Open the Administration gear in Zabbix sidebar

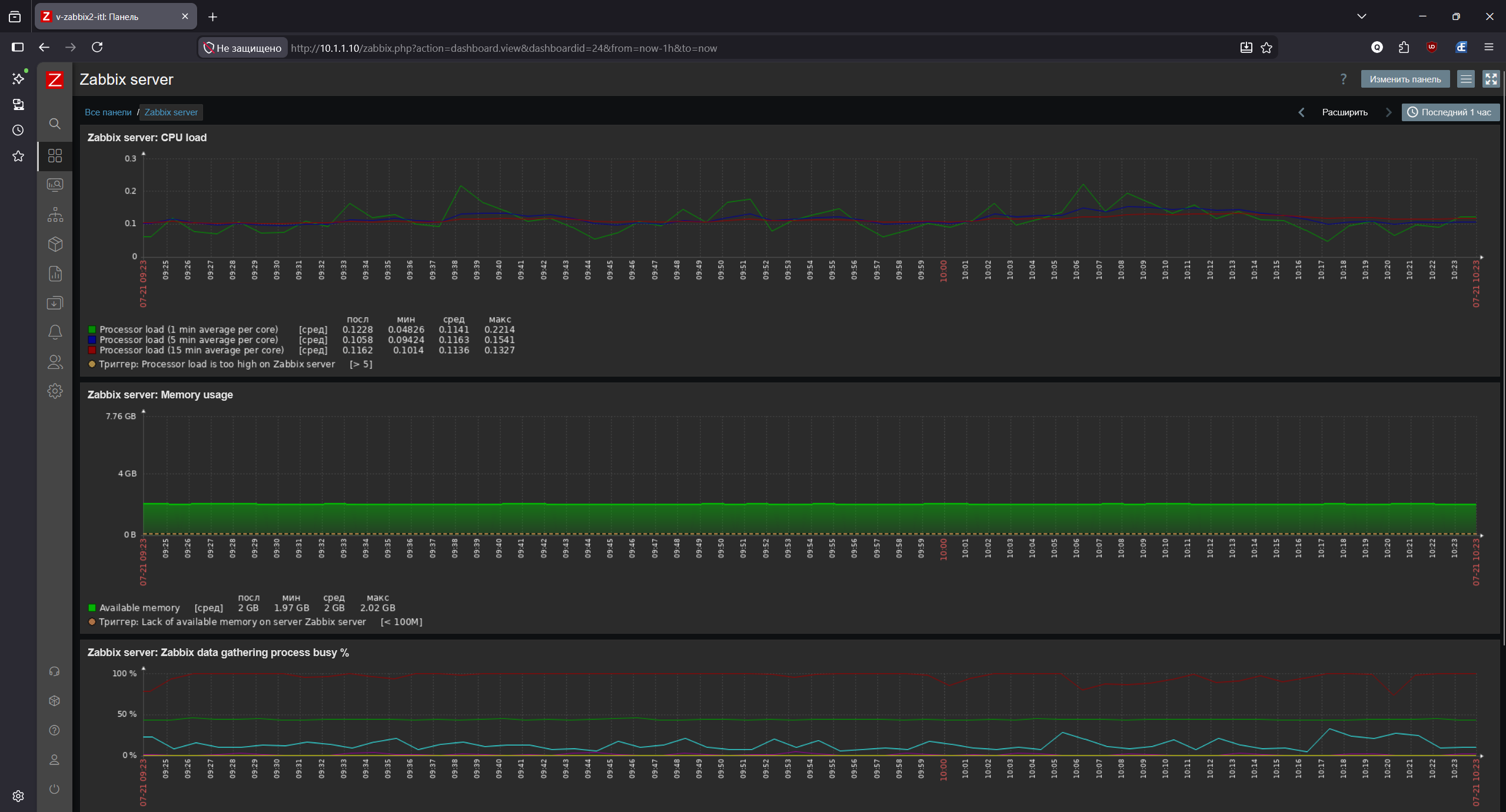[x=55, y=391]
